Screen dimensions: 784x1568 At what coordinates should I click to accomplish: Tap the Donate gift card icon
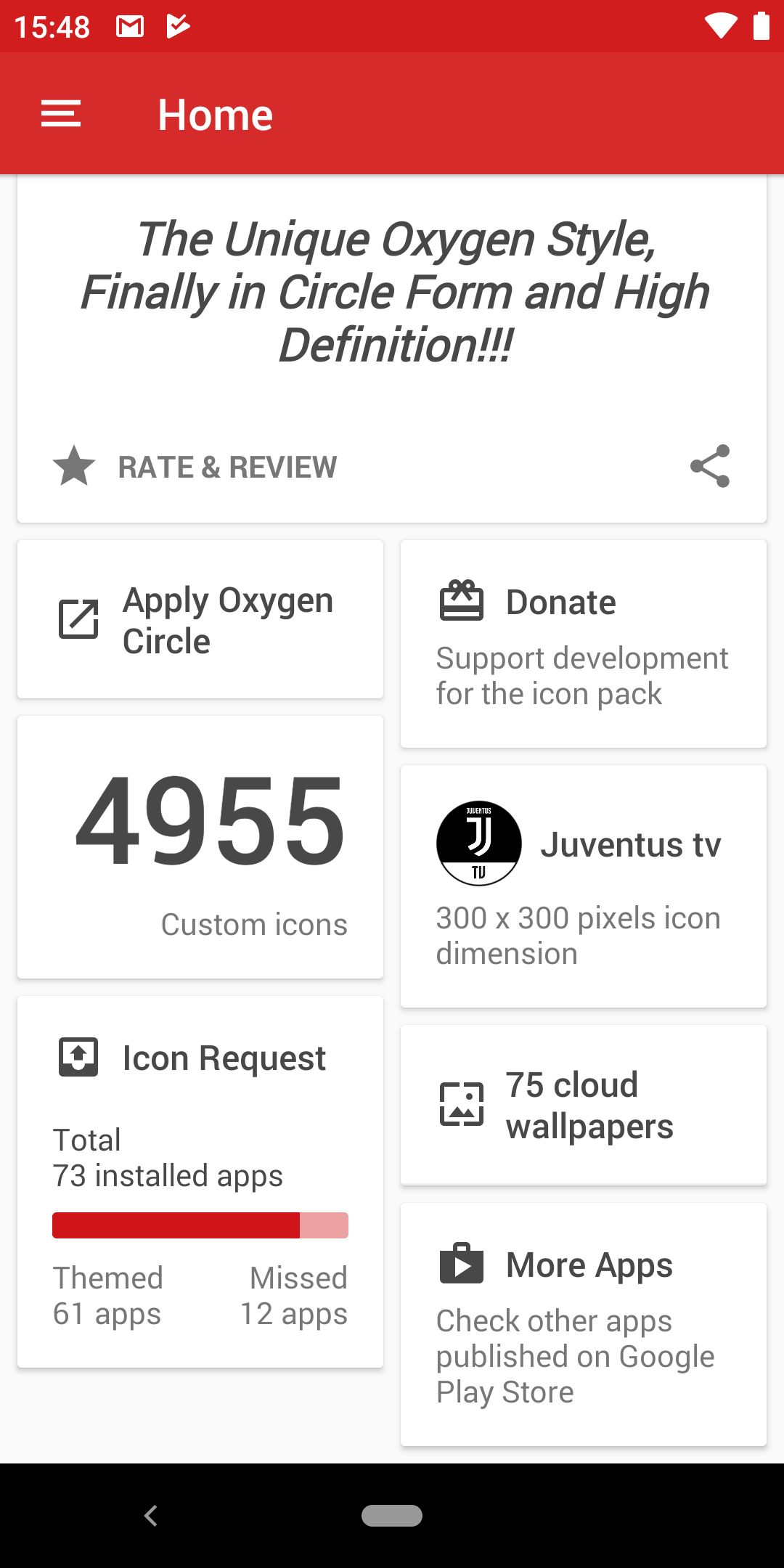[x=461, y=601]
